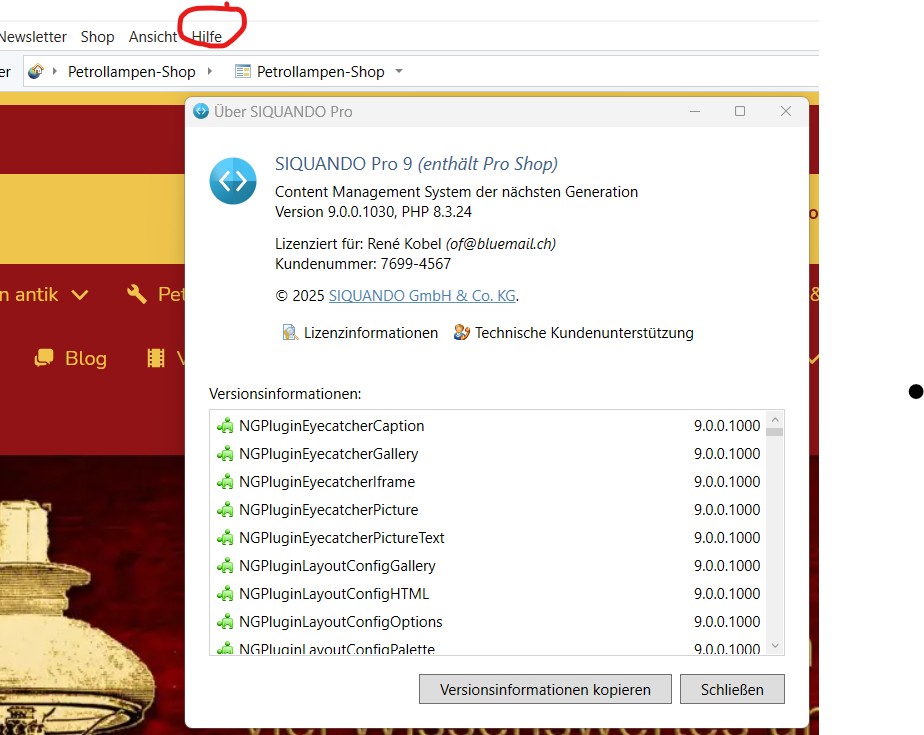Expand the arrow after the home icon
The width and height of the screenshot is (924, 735).
(x=55, y=71)
